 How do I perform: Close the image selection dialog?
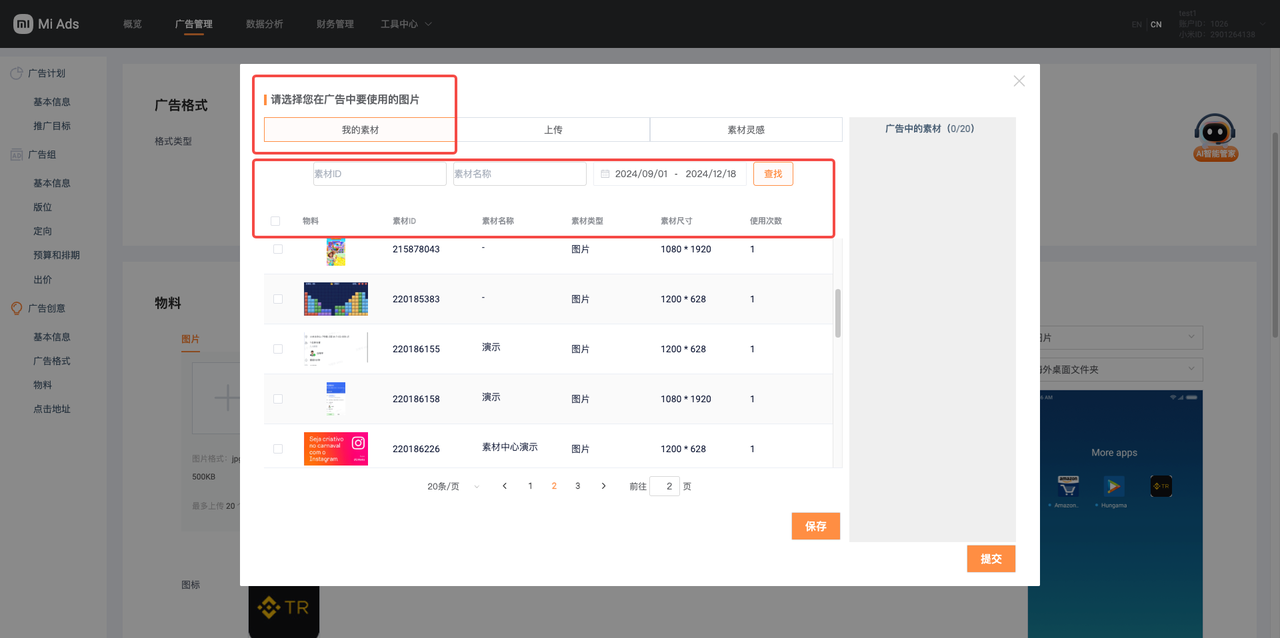pos(1019,81)
